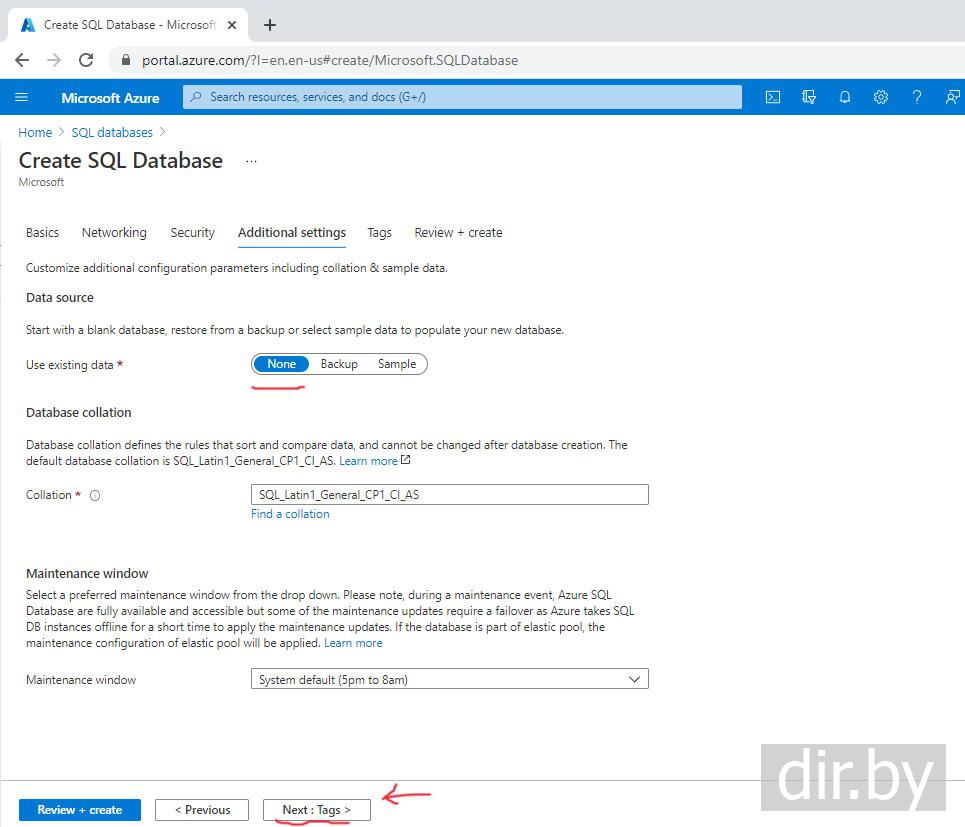This screenshot has height=827, width=965.
Task: Click the browser back arrow
Action: 22,60
